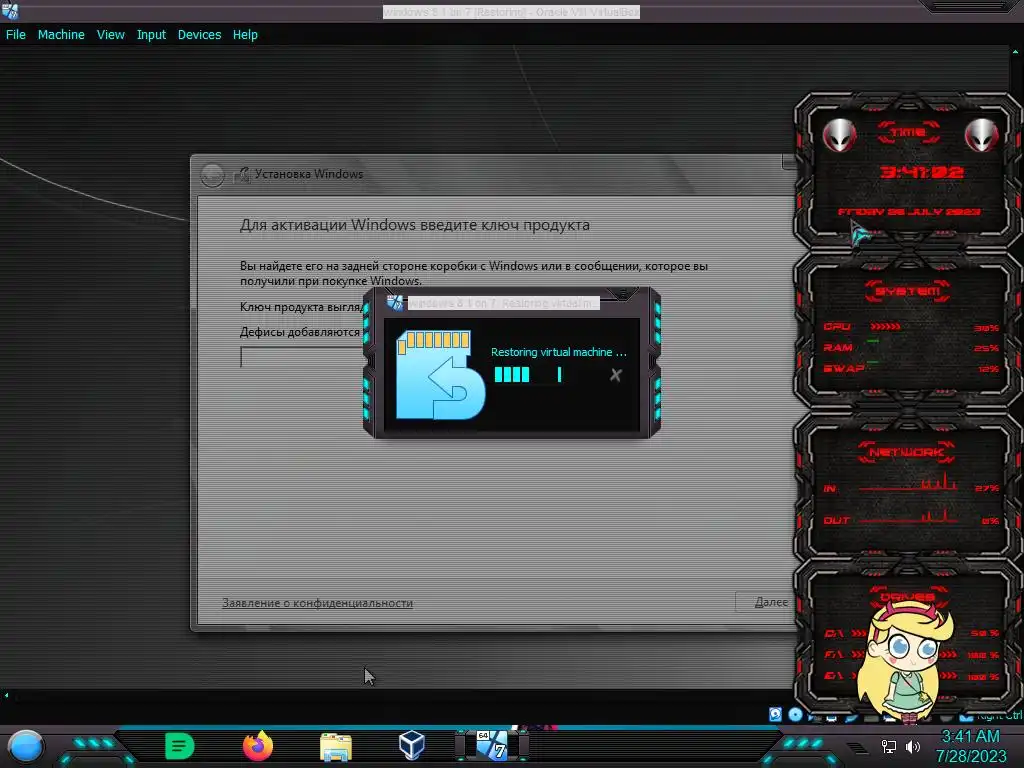Click the network OUT graph
Screen dimensions: 1024x768
pos(908,516)
